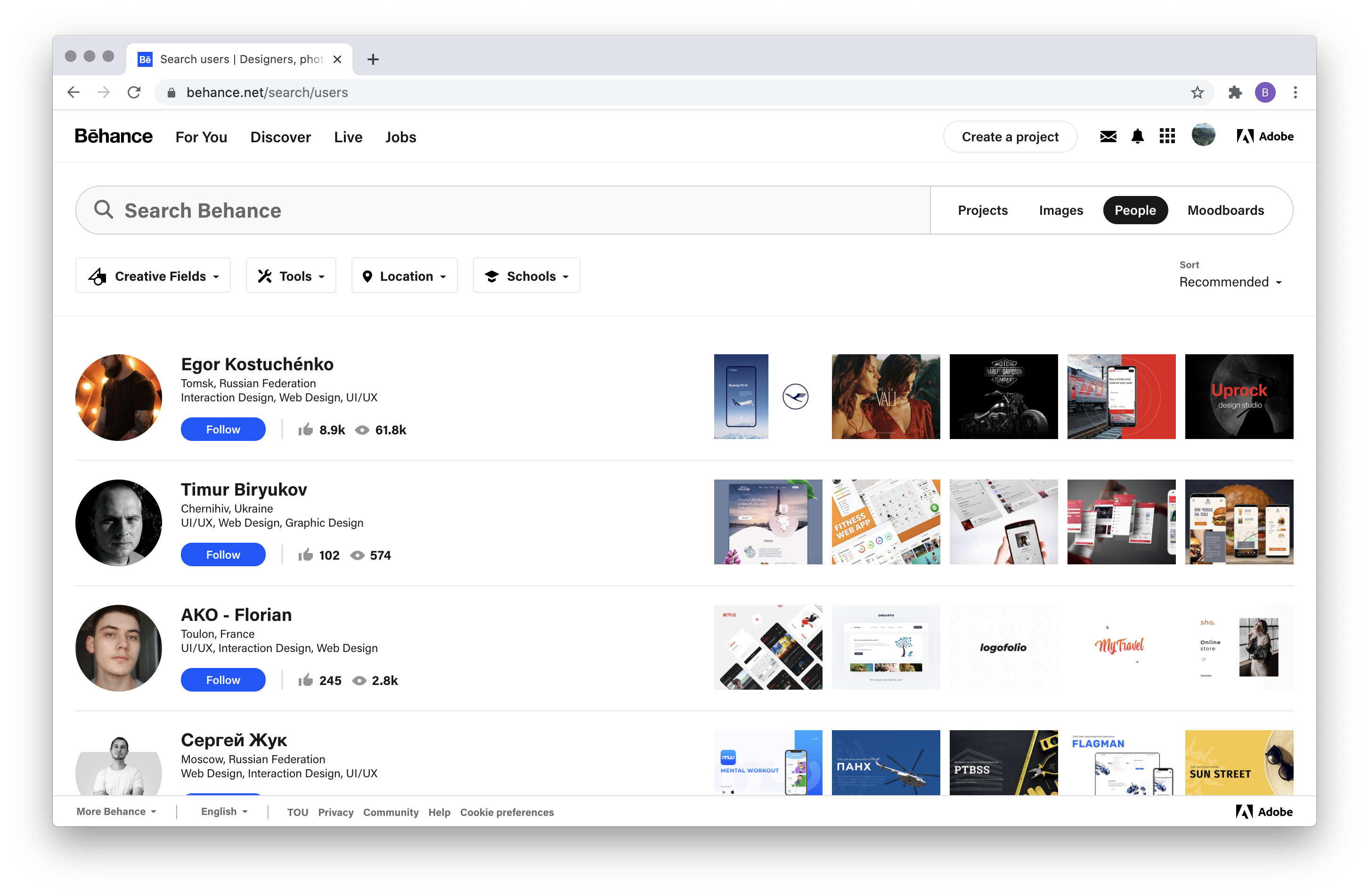Open the Uprock design studio thumbnail
The width and height of the screenshot is (1369, 896).
pos(1239,397)
